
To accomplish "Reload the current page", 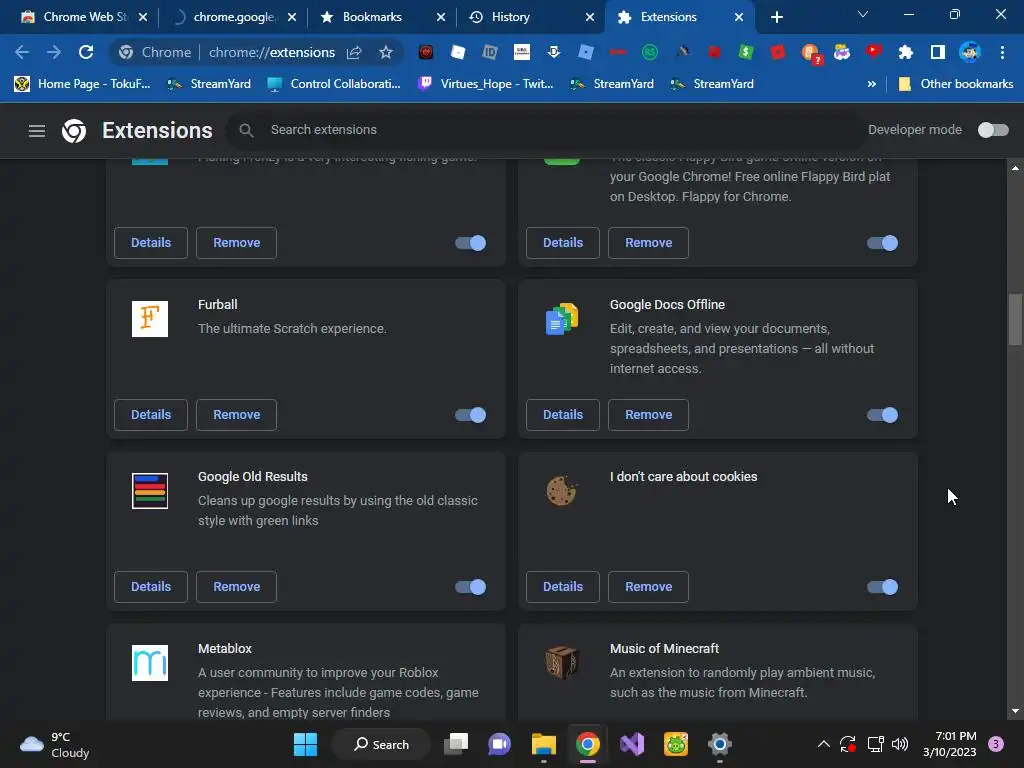I will 86,52.
